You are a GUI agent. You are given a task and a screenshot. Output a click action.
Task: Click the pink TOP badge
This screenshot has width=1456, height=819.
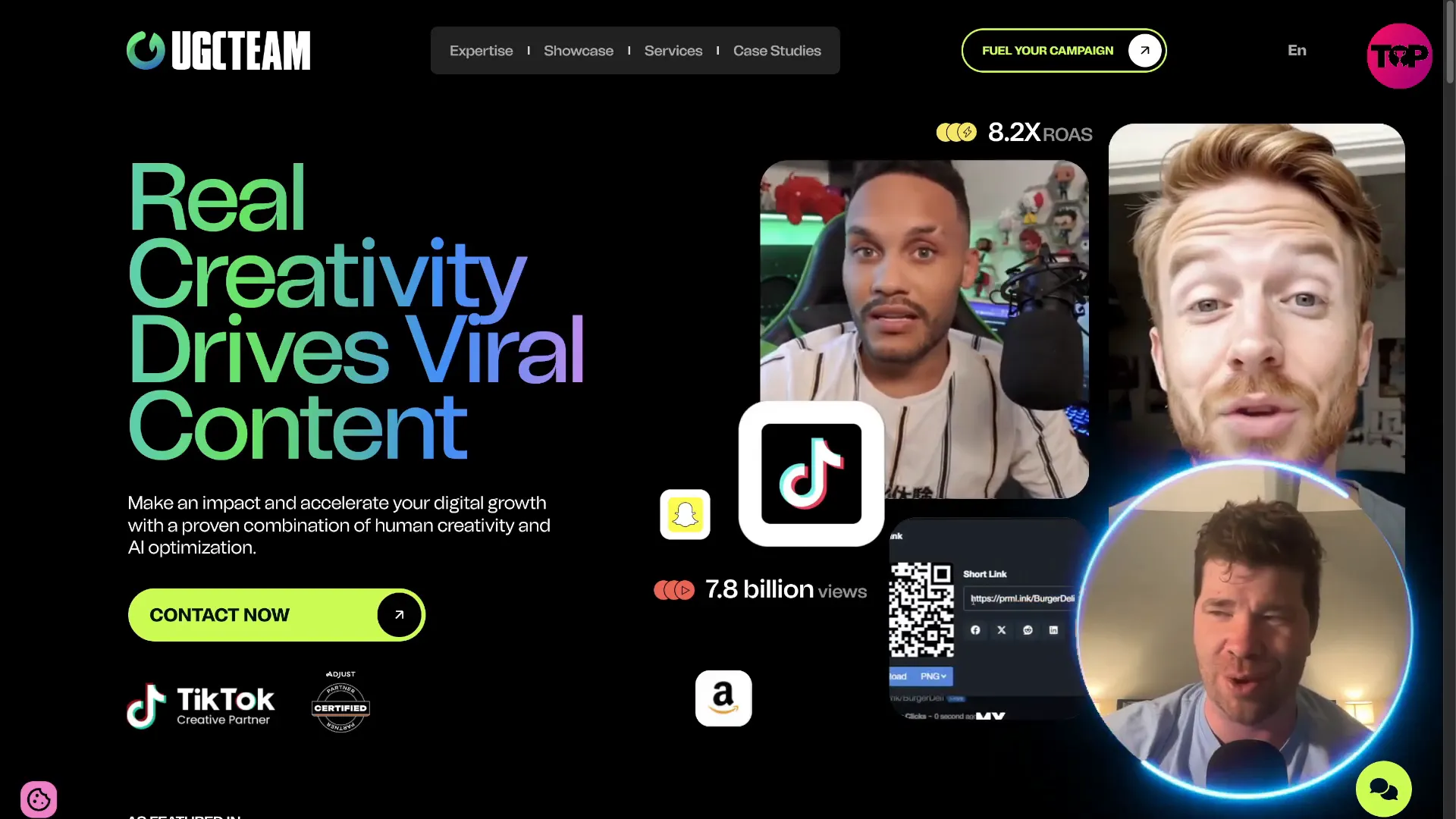point(1399,55)
